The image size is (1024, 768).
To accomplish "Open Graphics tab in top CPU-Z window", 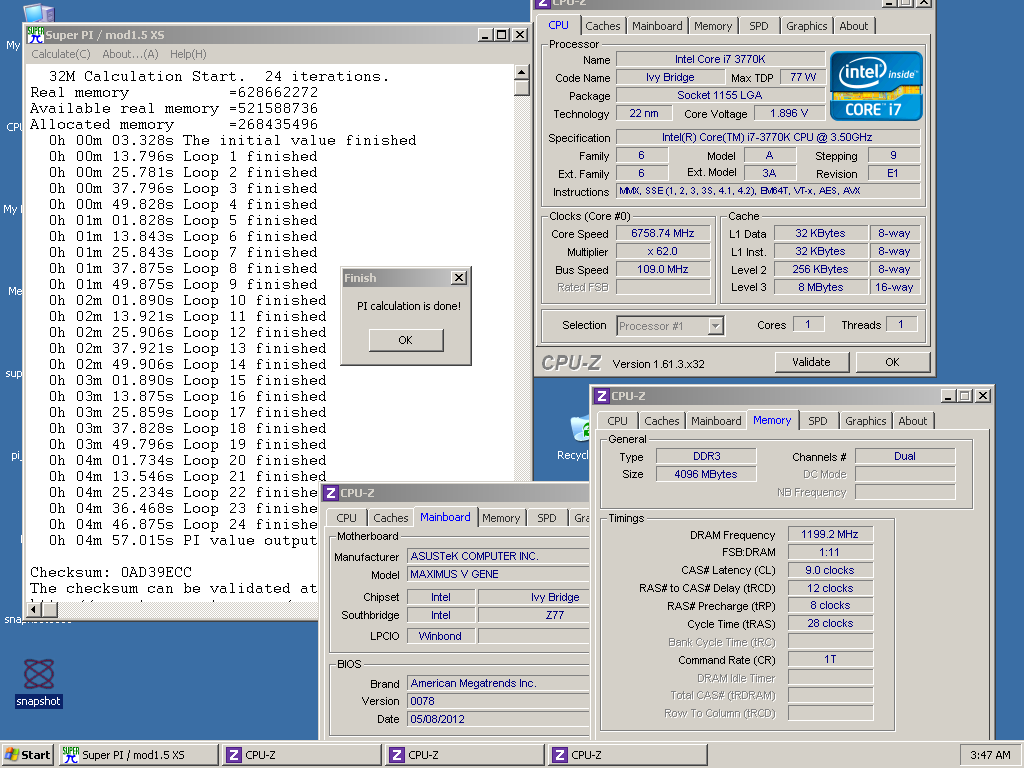I will click(806, 26).
